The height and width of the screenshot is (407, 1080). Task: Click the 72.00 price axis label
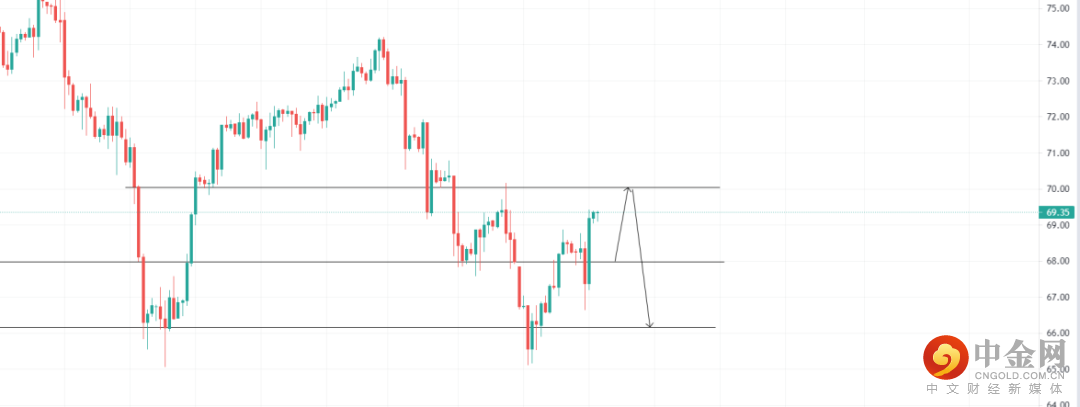pyautogui.click(x=1059, y=117)
